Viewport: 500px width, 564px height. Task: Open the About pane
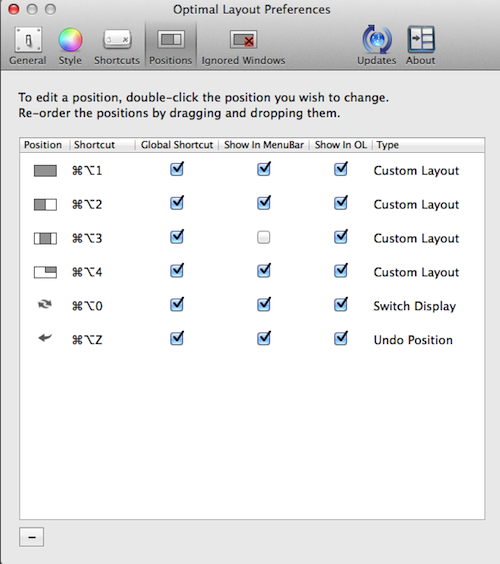(421, 46)
